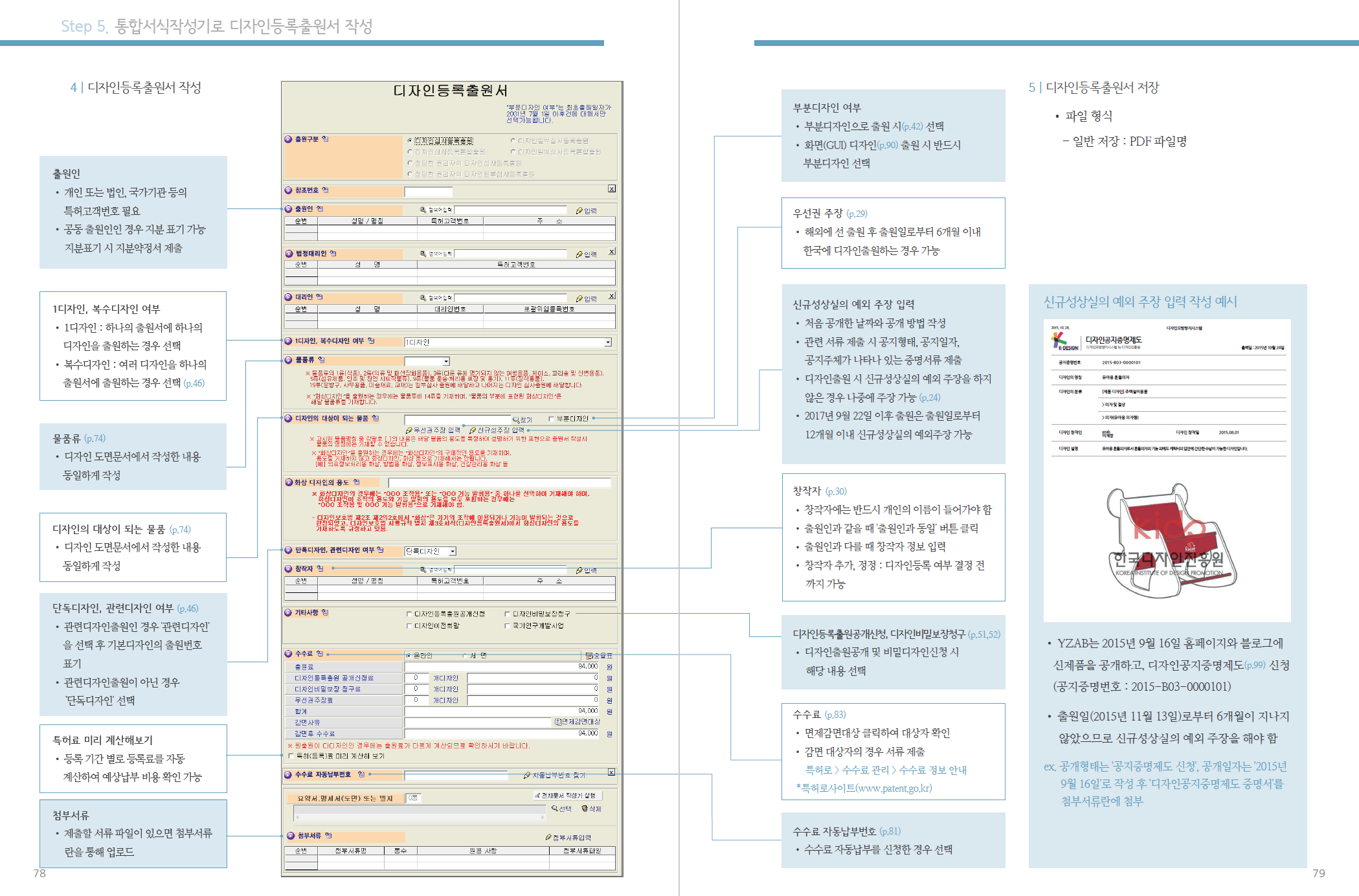Click the 참조번호 input field

(x=428, y=192)
